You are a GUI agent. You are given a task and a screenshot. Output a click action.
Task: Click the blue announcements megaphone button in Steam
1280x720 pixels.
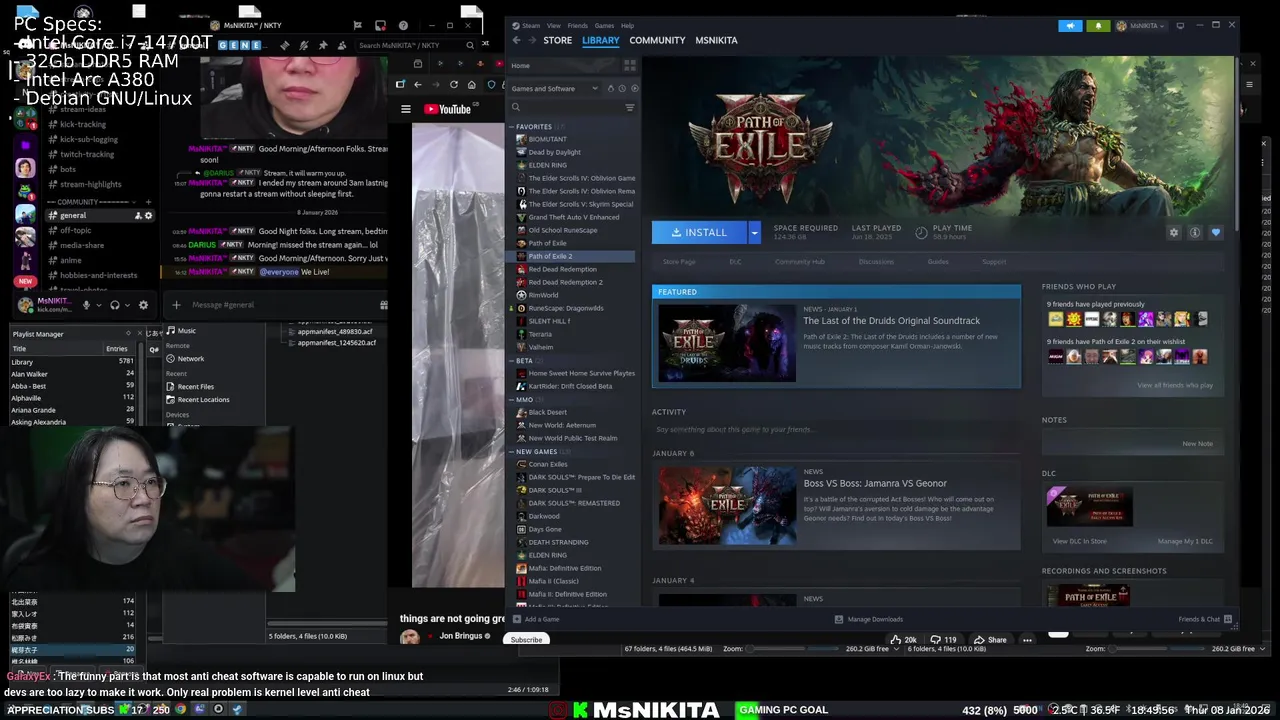tap(1070, 26)
